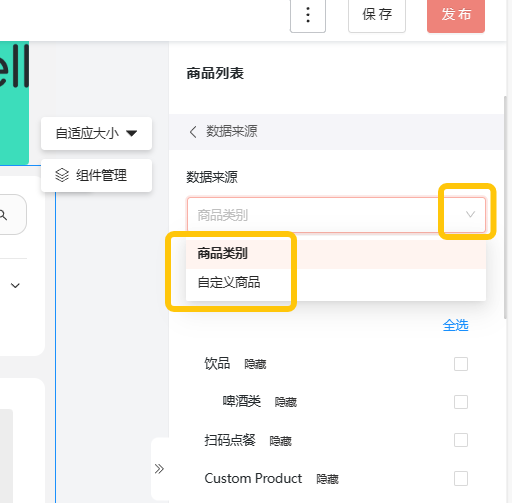Check the 饮品 category checkbox

tap(461, 364)
